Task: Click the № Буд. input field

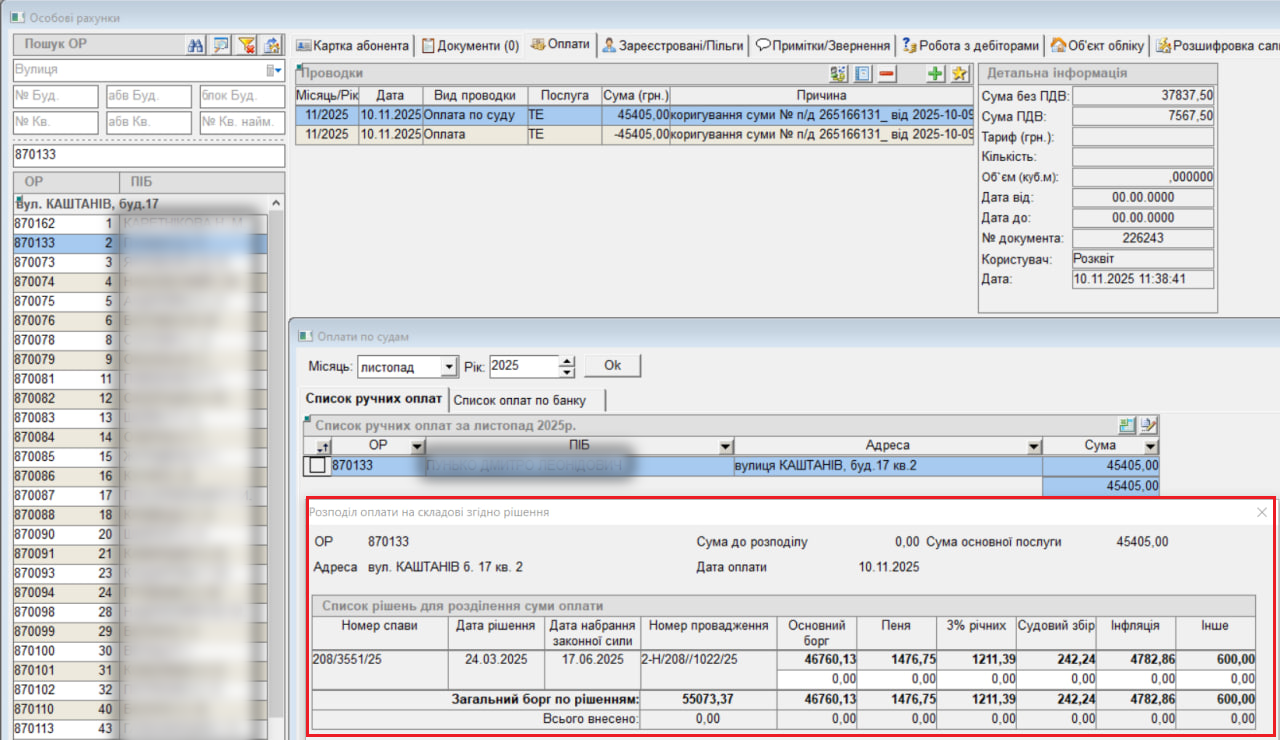Action: pos(56,96)
